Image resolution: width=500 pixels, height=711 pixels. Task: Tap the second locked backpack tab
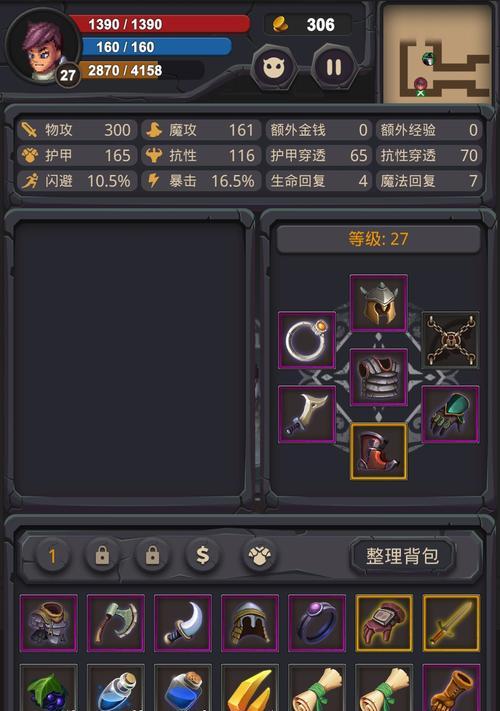click(152, 555)
